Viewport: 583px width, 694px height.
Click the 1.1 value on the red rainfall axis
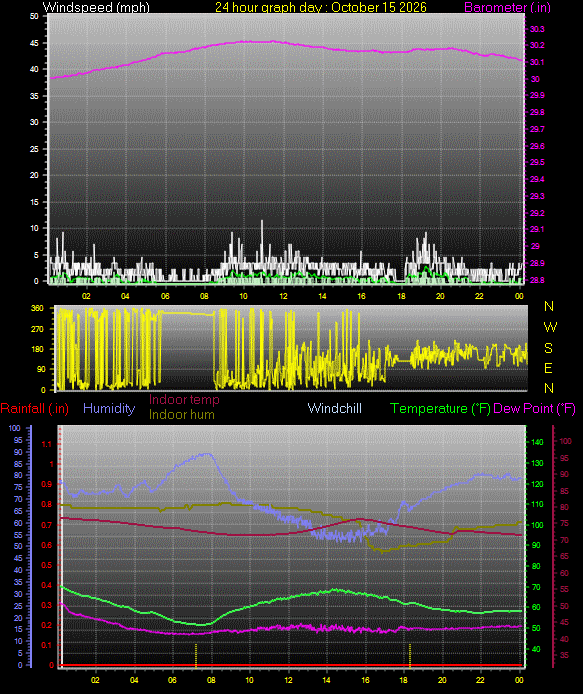46,444
